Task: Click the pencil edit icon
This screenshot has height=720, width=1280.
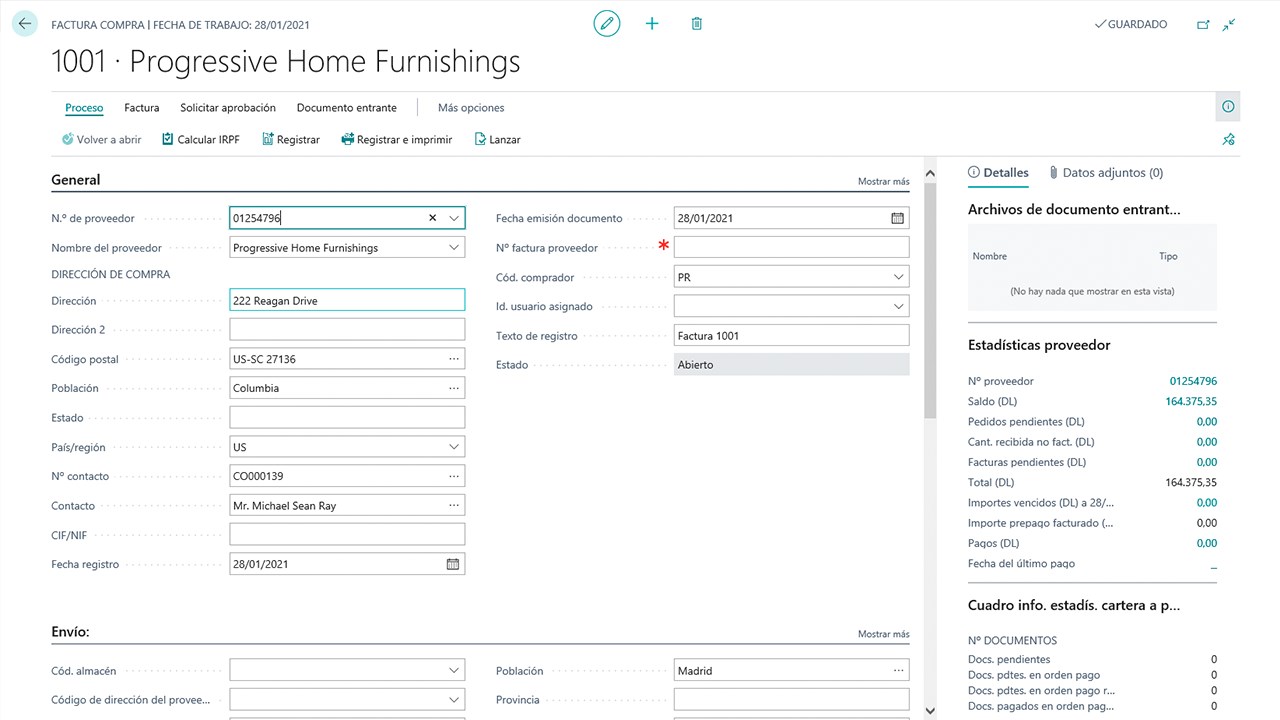Action: (x=607, y=23)
